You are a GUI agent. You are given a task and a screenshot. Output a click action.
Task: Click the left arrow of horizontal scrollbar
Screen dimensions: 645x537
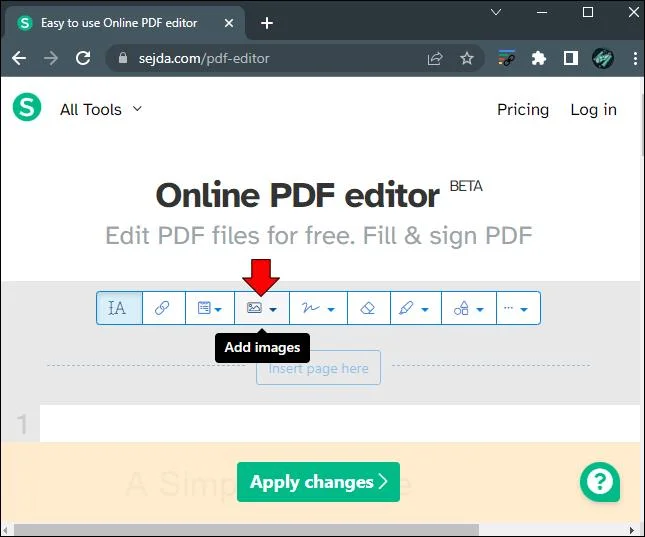(x=5, y=530)
